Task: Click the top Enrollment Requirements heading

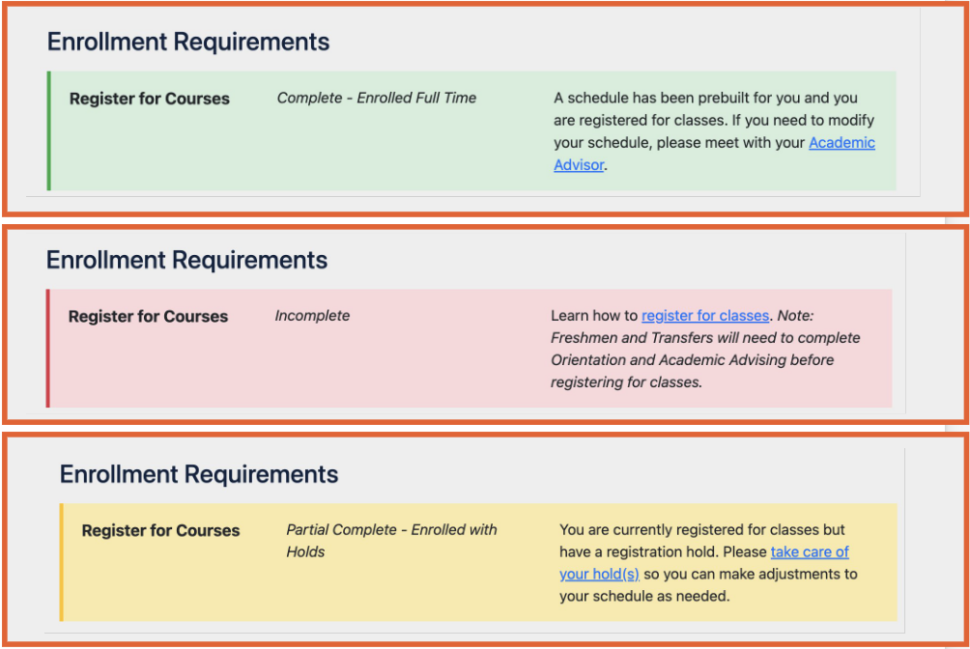Action: (x=188, y=42)
